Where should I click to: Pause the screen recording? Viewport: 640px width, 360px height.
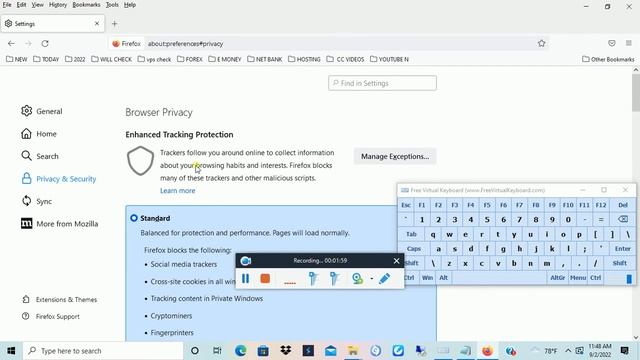click(x=245, y=278)
